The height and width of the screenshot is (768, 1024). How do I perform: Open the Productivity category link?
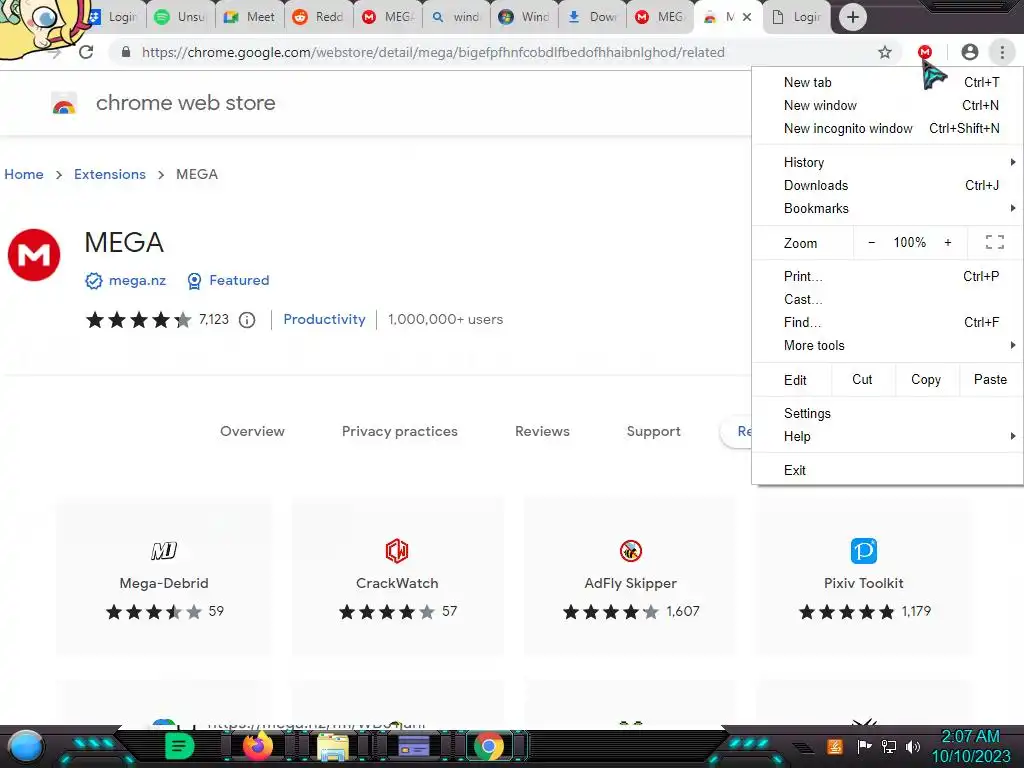324,319
